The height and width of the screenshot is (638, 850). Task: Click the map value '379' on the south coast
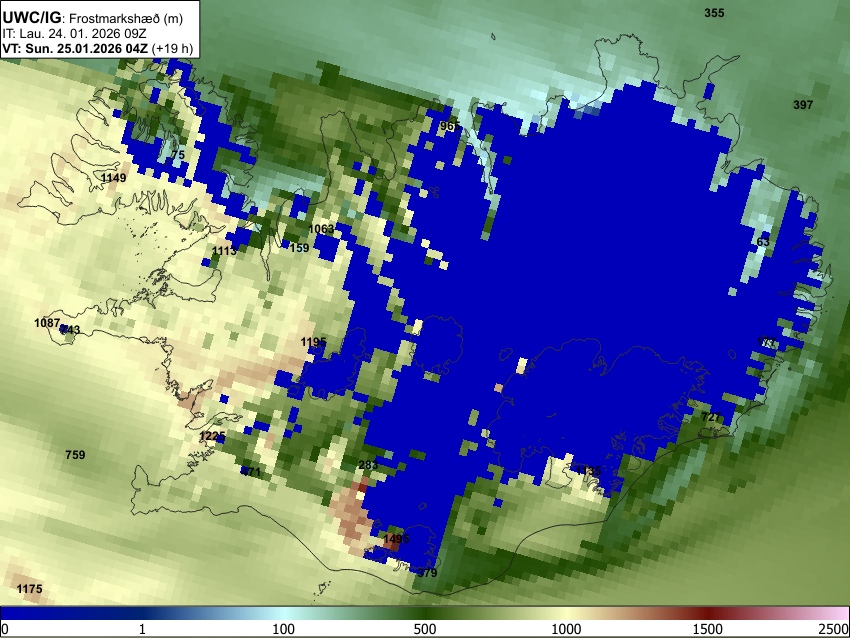427,573
